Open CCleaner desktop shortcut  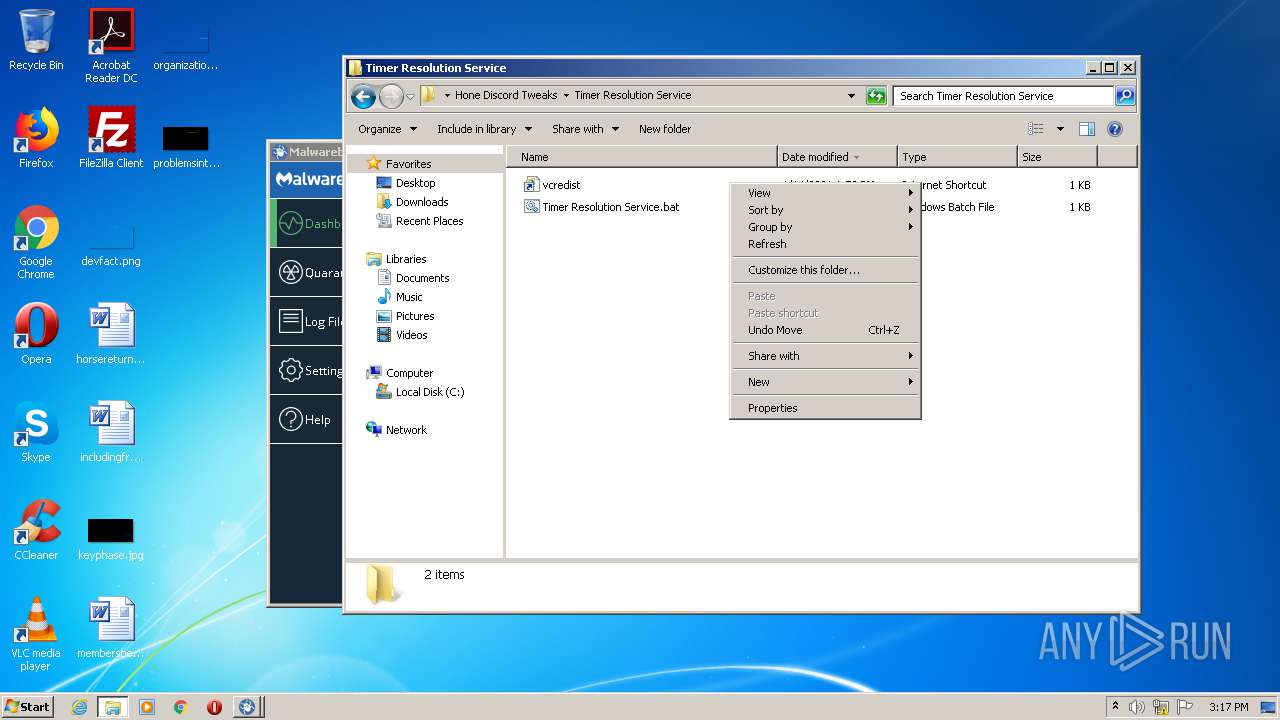click(x=36, y=530)
